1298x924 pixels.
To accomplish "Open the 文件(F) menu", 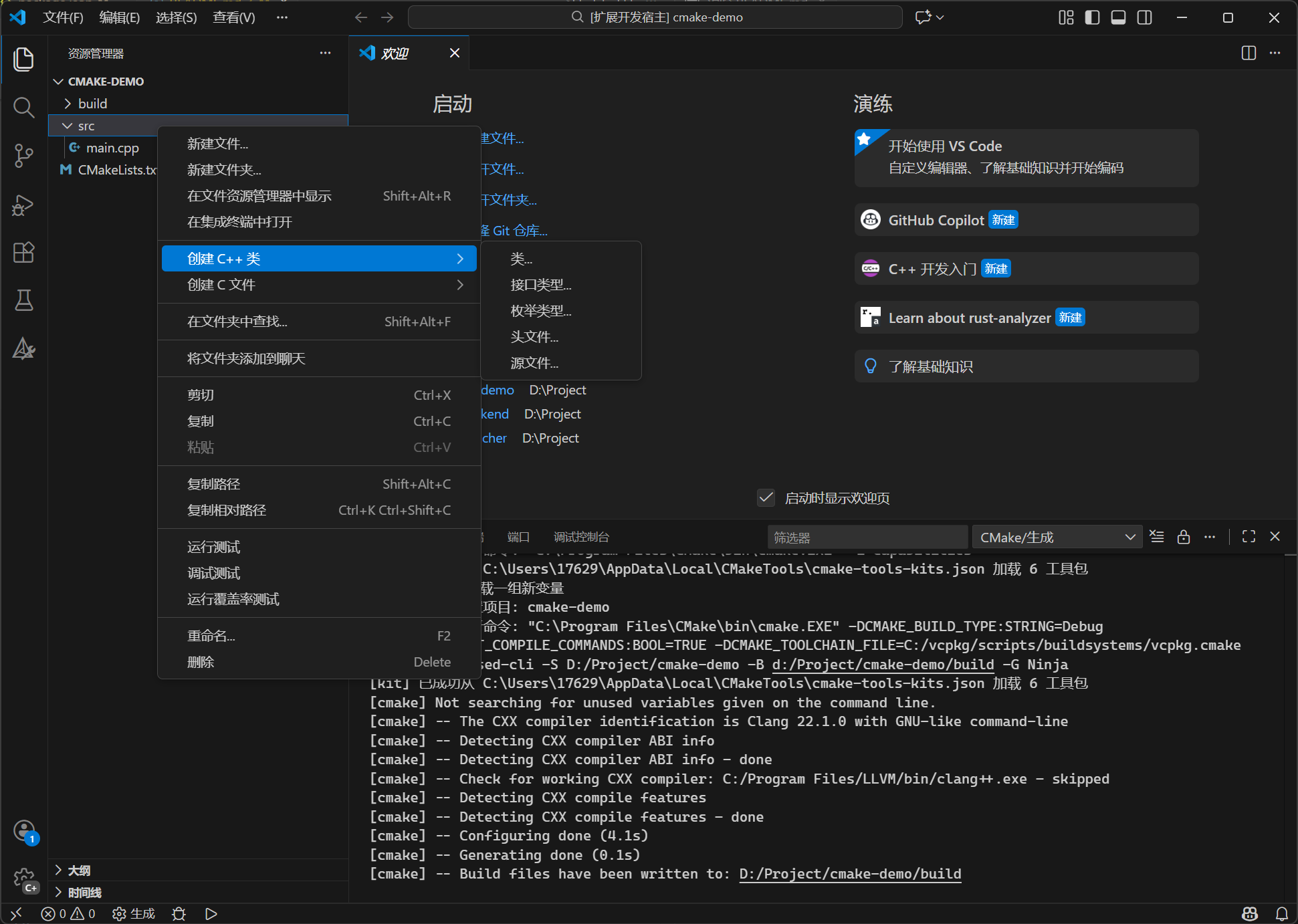I will pyautogui.click(x=64, y=17).
